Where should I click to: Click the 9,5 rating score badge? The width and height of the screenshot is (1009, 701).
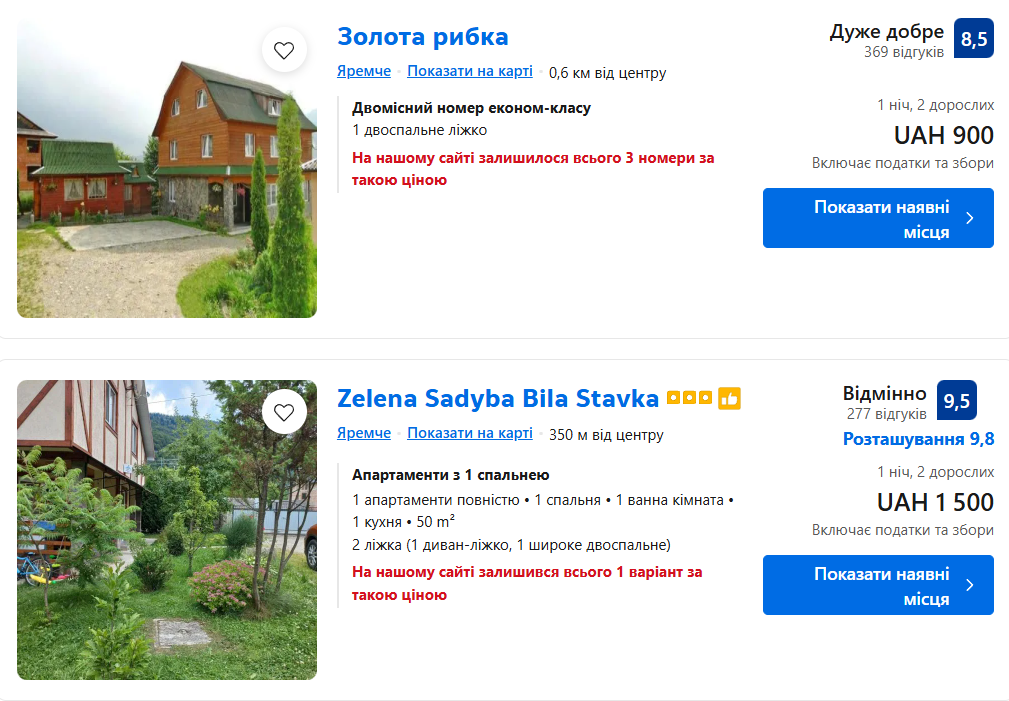957,401
